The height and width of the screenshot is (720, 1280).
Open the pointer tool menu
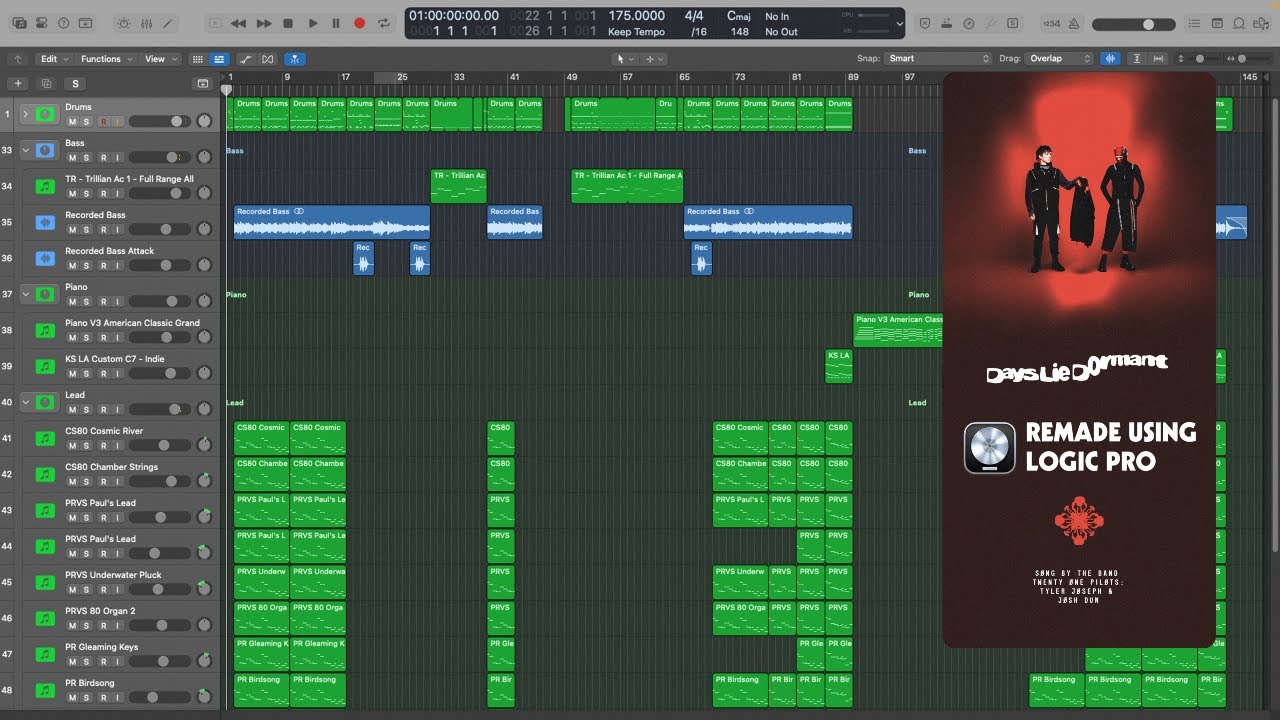625,59
